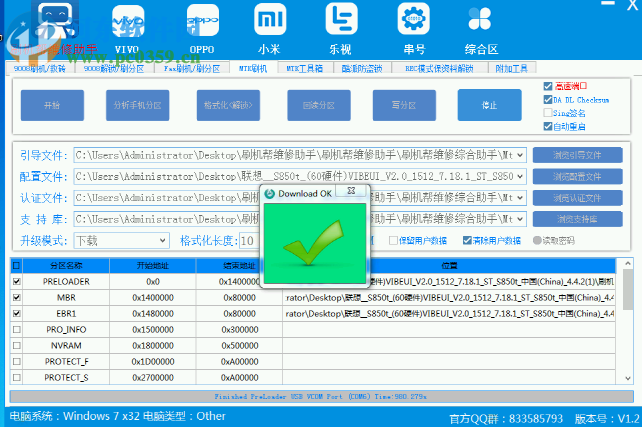642x427 pixels.
Task: Expand the 认证文件 path dropdown
Action: 520,198
